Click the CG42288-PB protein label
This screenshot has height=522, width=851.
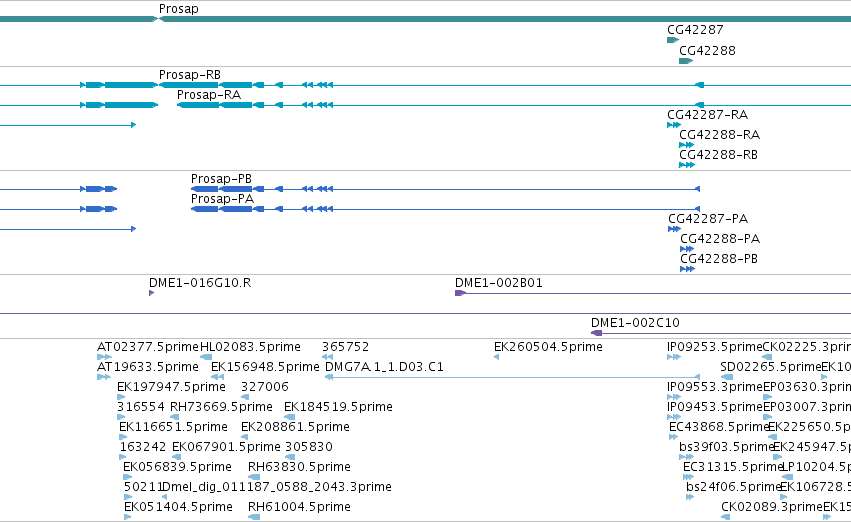[719, 259]
